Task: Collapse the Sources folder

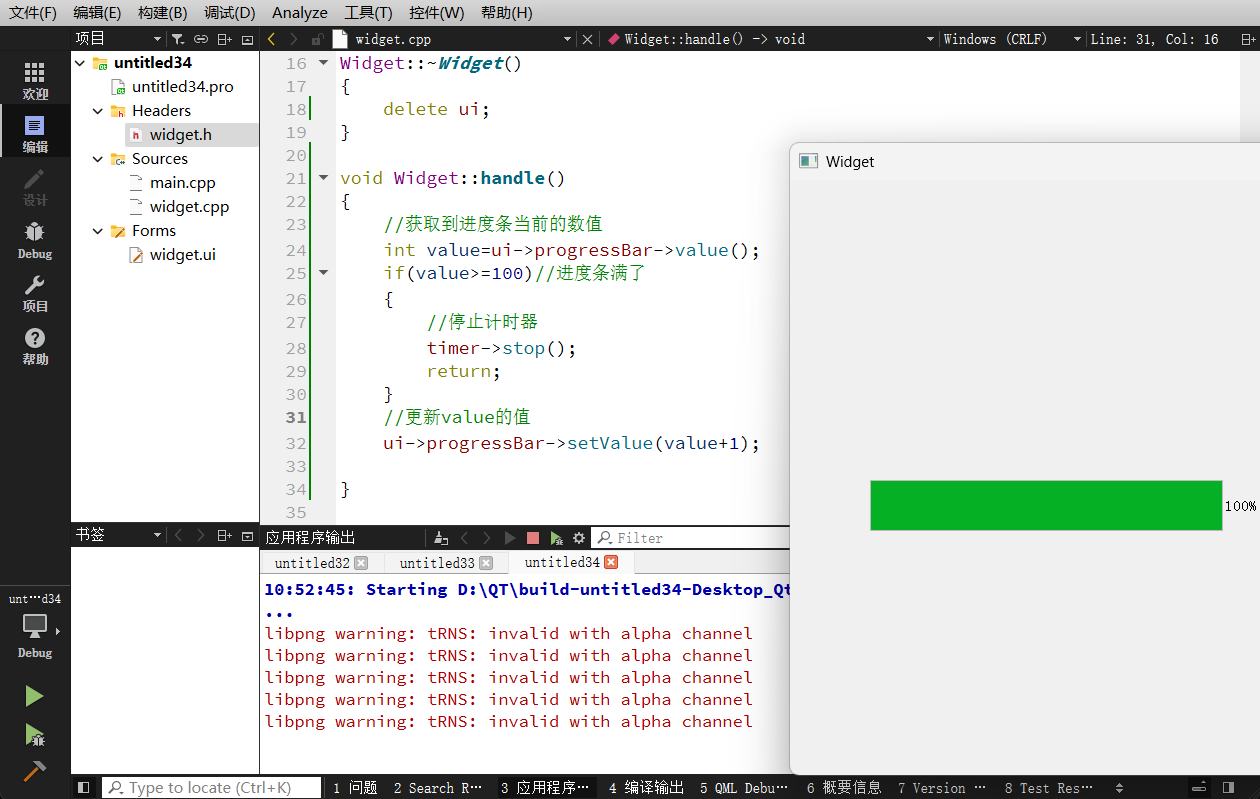Action: [98, 159]
